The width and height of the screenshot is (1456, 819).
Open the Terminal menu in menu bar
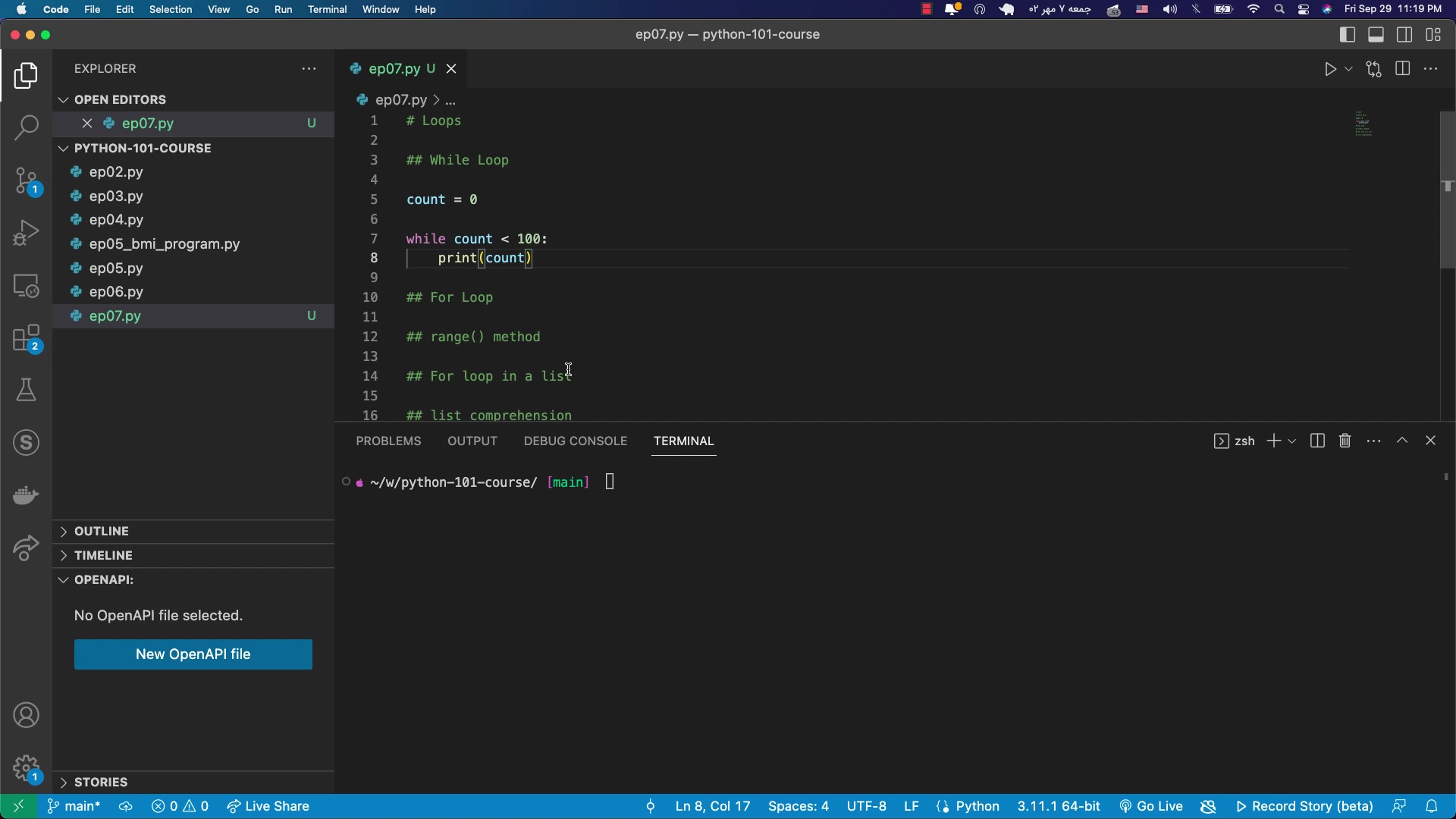(327, 9)
